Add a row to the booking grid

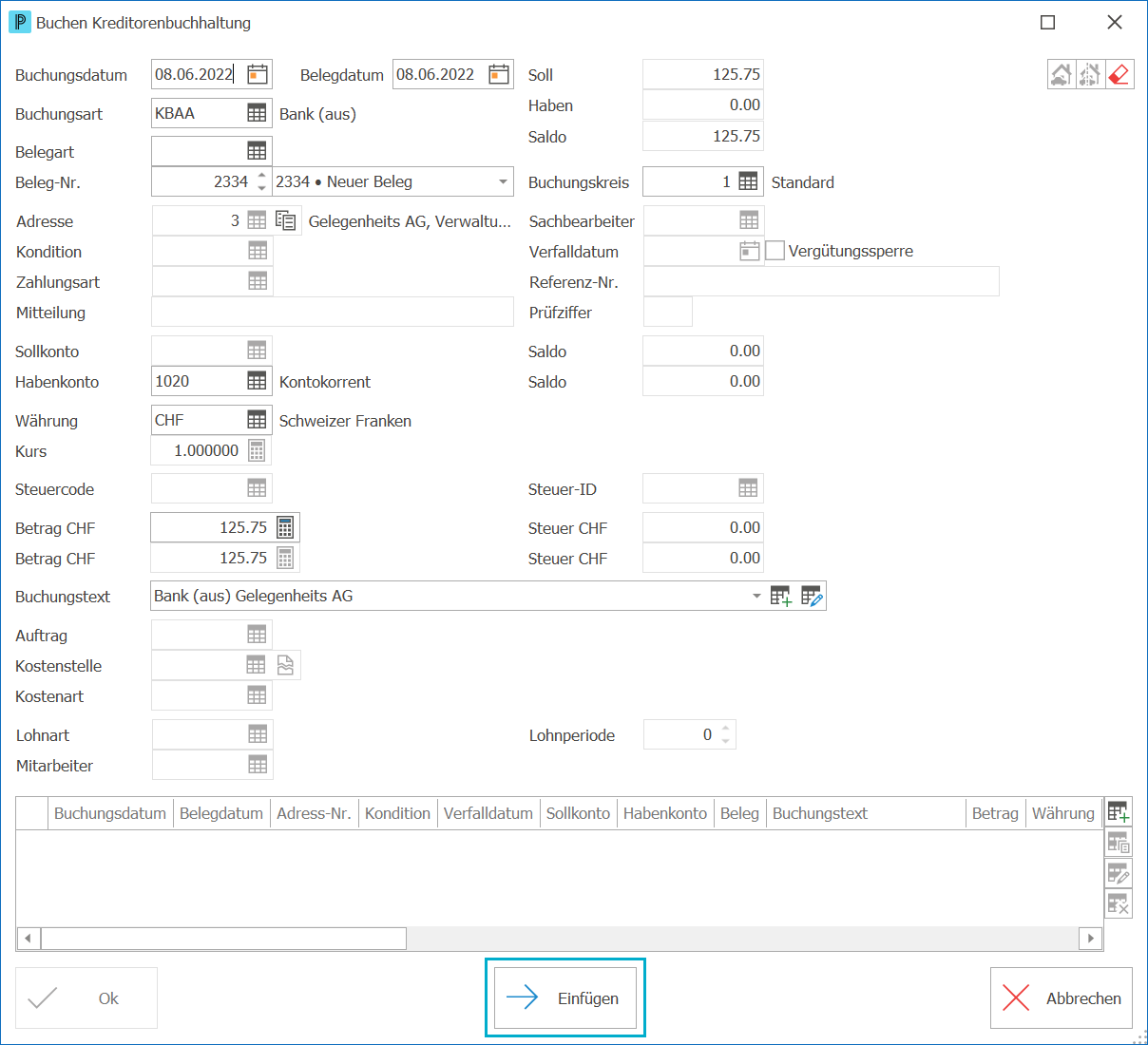(x=1119, y=812)
